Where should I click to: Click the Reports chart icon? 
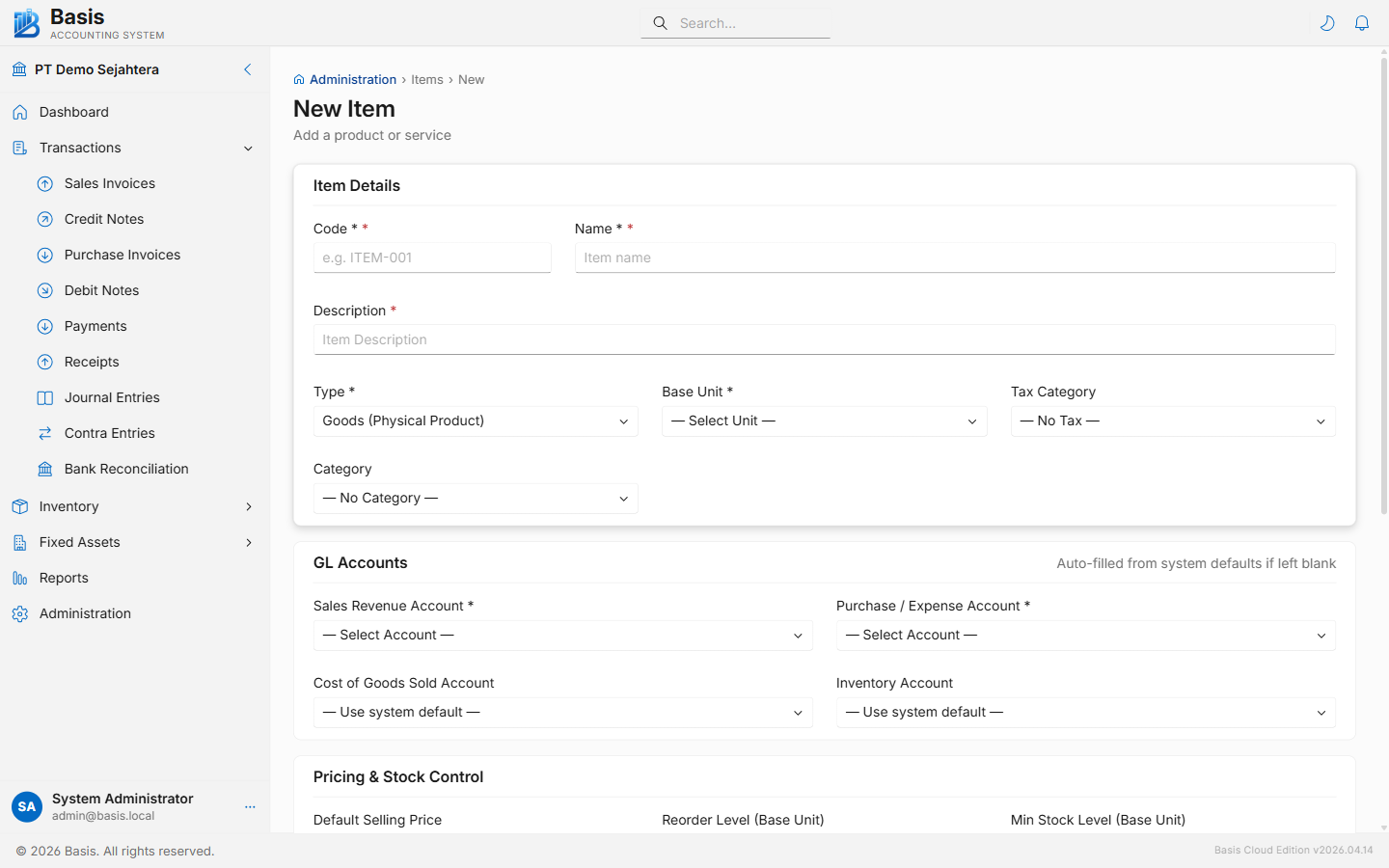(x=20, y=578)
